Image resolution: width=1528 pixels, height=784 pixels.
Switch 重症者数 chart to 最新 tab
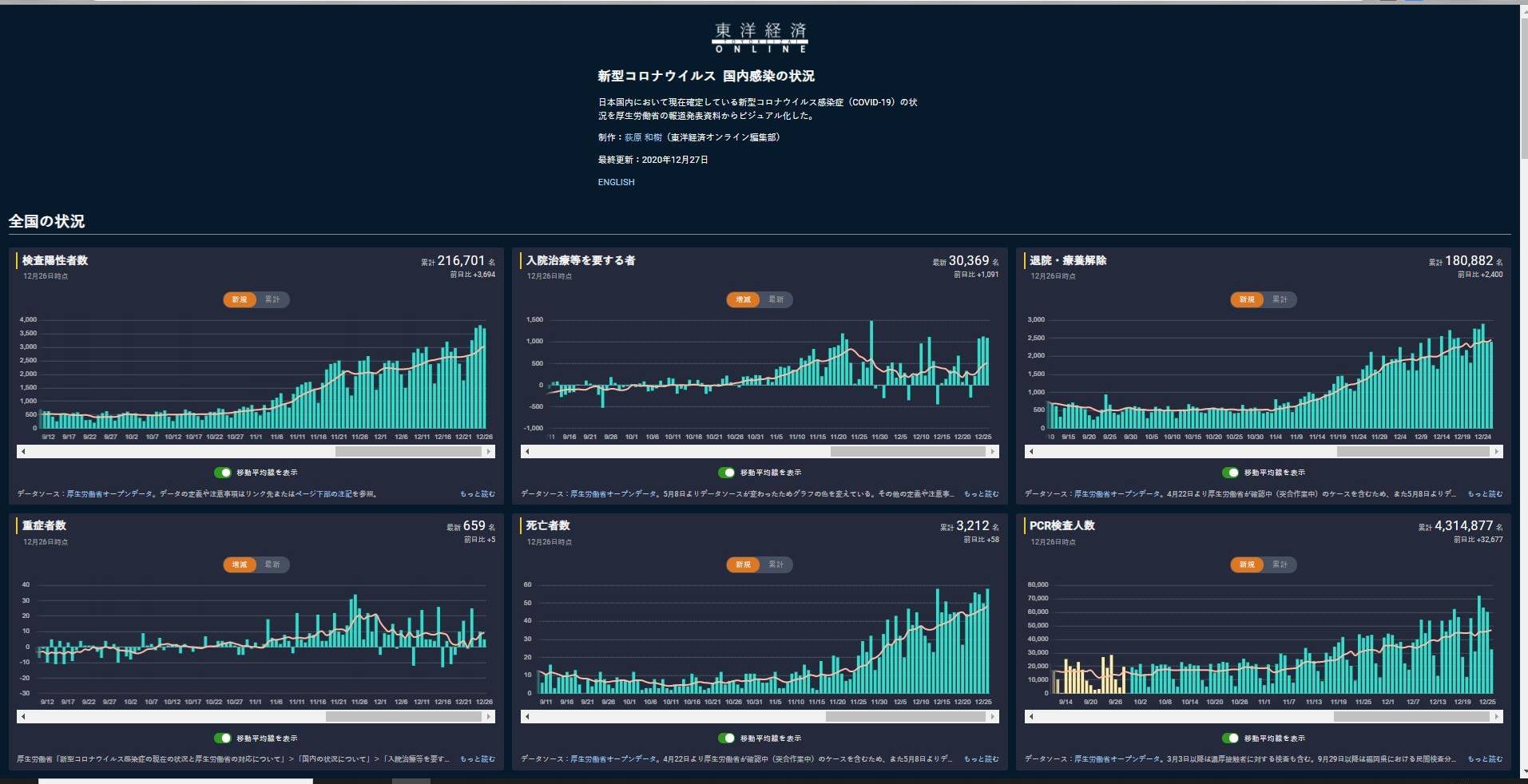point(272,564)
